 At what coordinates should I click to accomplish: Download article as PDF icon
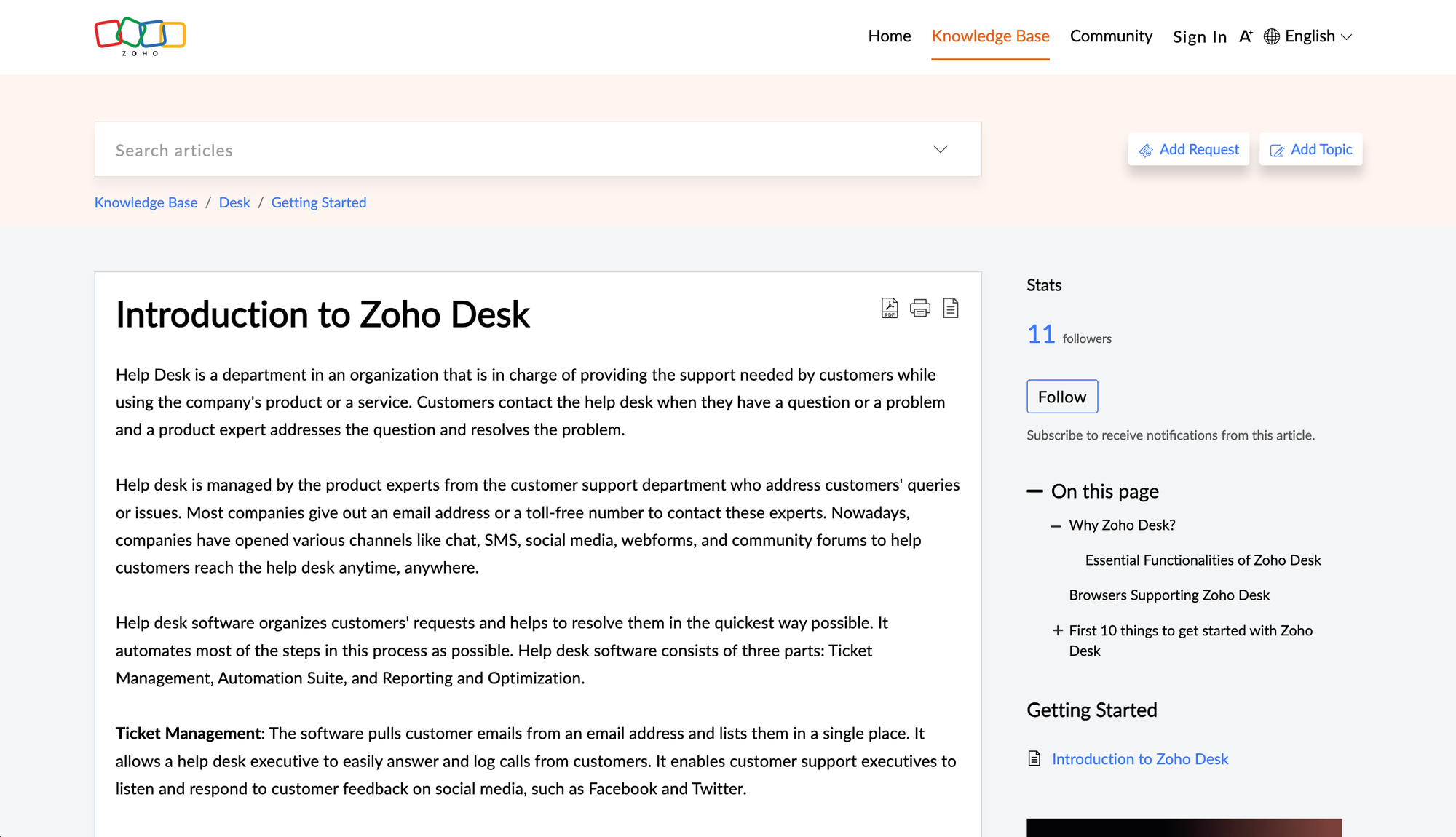[x=890, y=308]
